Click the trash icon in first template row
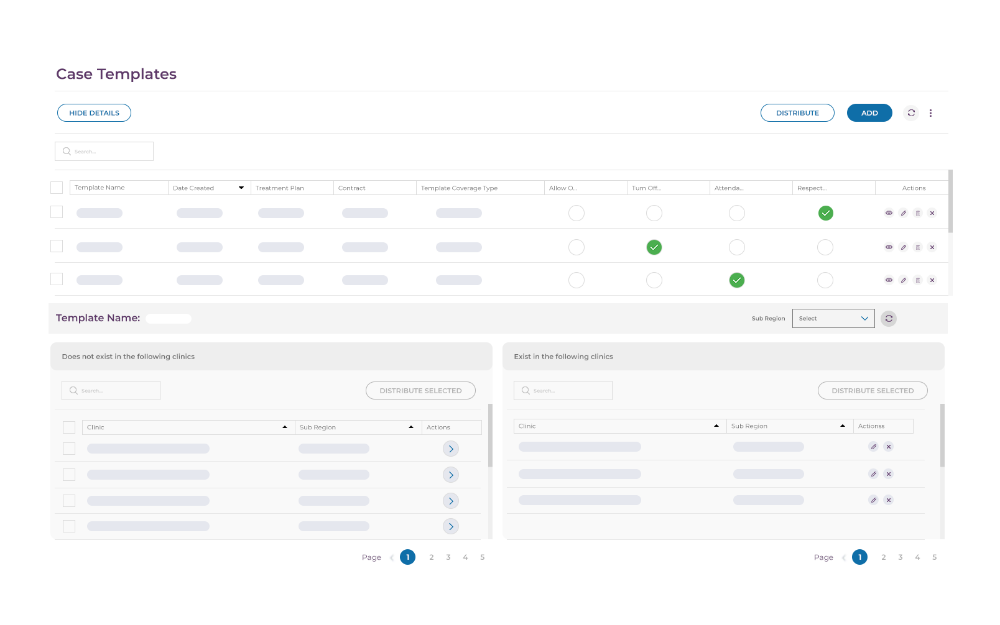The width and height of the screenshot is (1000, 625). click(918, 213)
